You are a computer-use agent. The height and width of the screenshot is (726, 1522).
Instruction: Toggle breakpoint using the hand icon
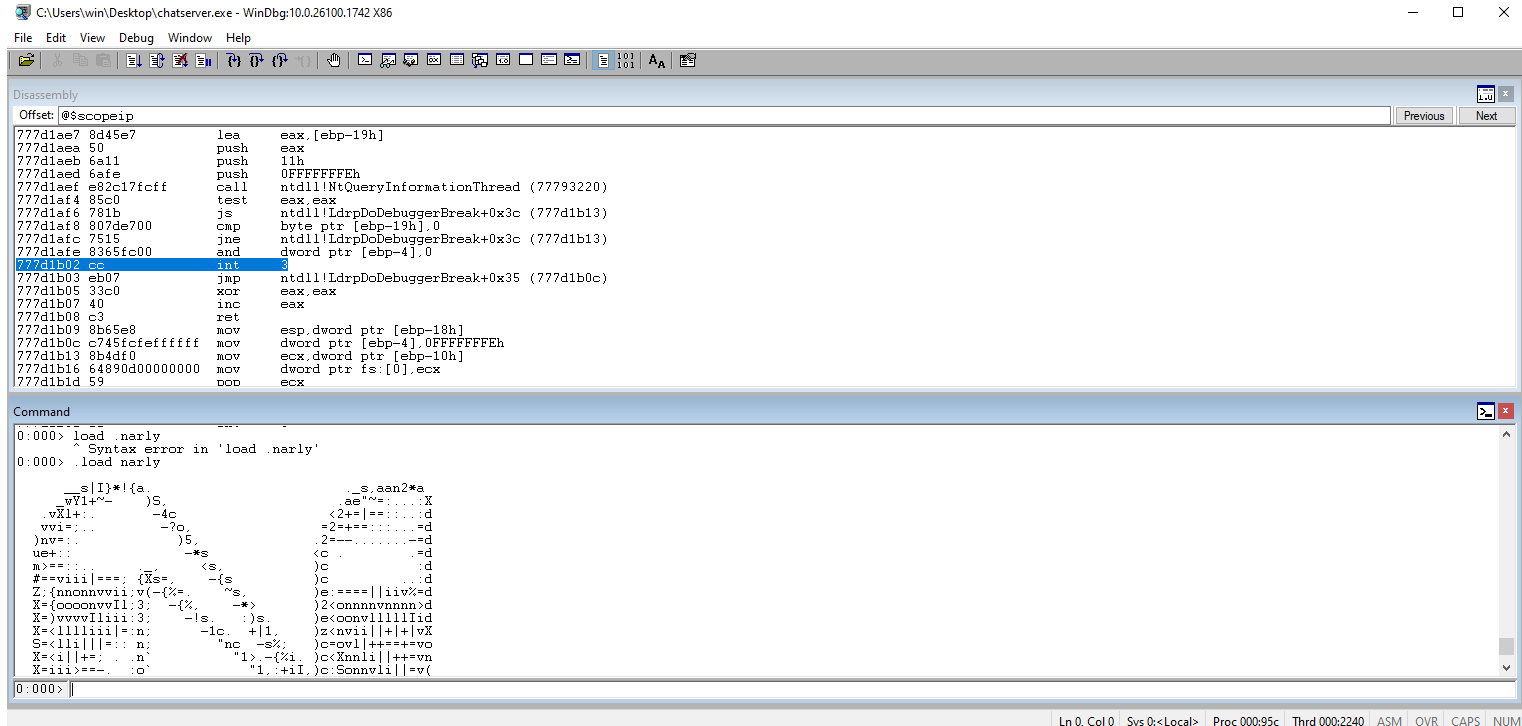(333, 61)
